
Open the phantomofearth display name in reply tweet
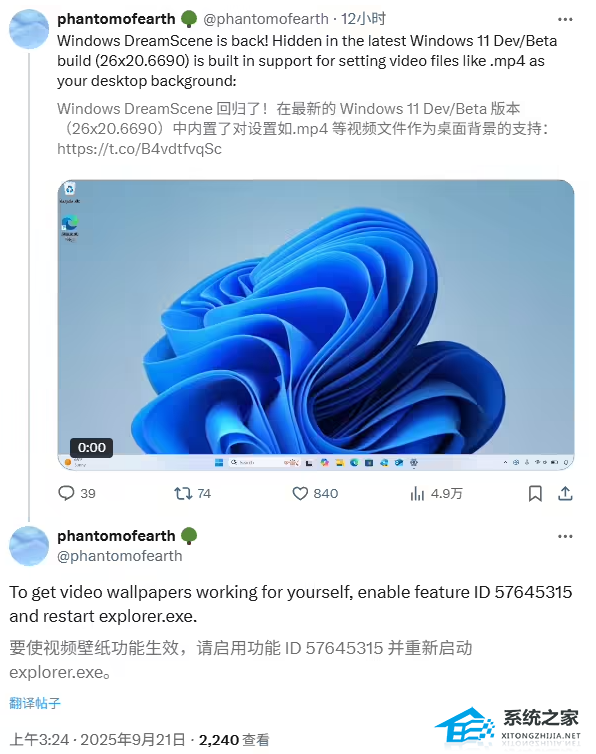[116, 536]
